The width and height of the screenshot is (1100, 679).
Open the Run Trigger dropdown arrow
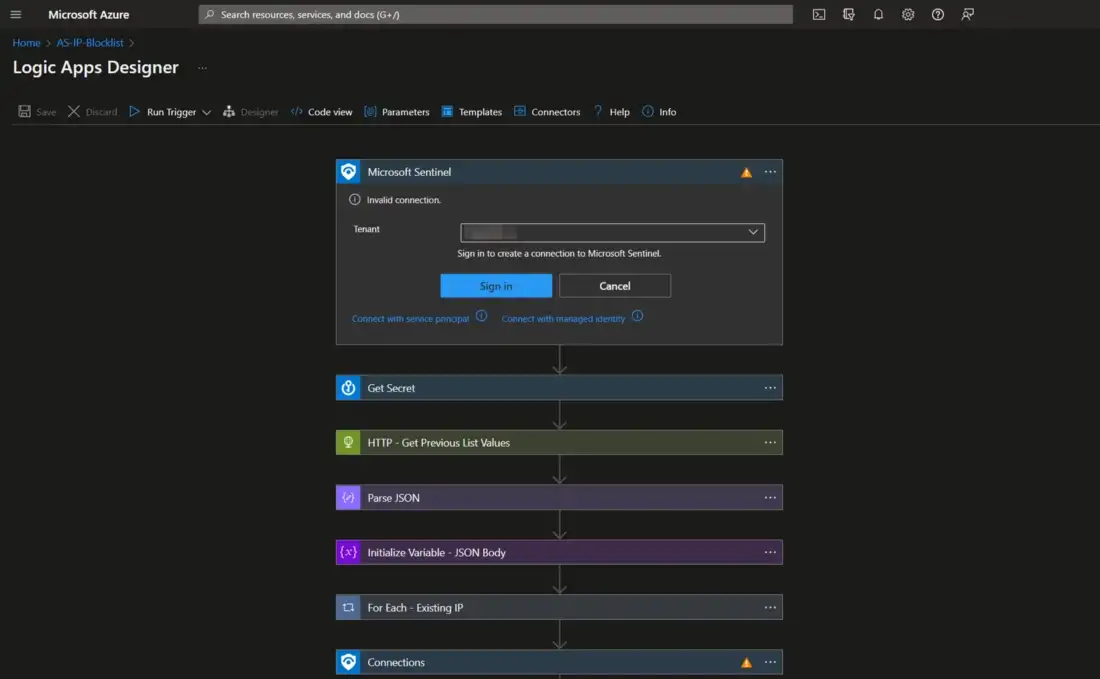pos(207,112)
